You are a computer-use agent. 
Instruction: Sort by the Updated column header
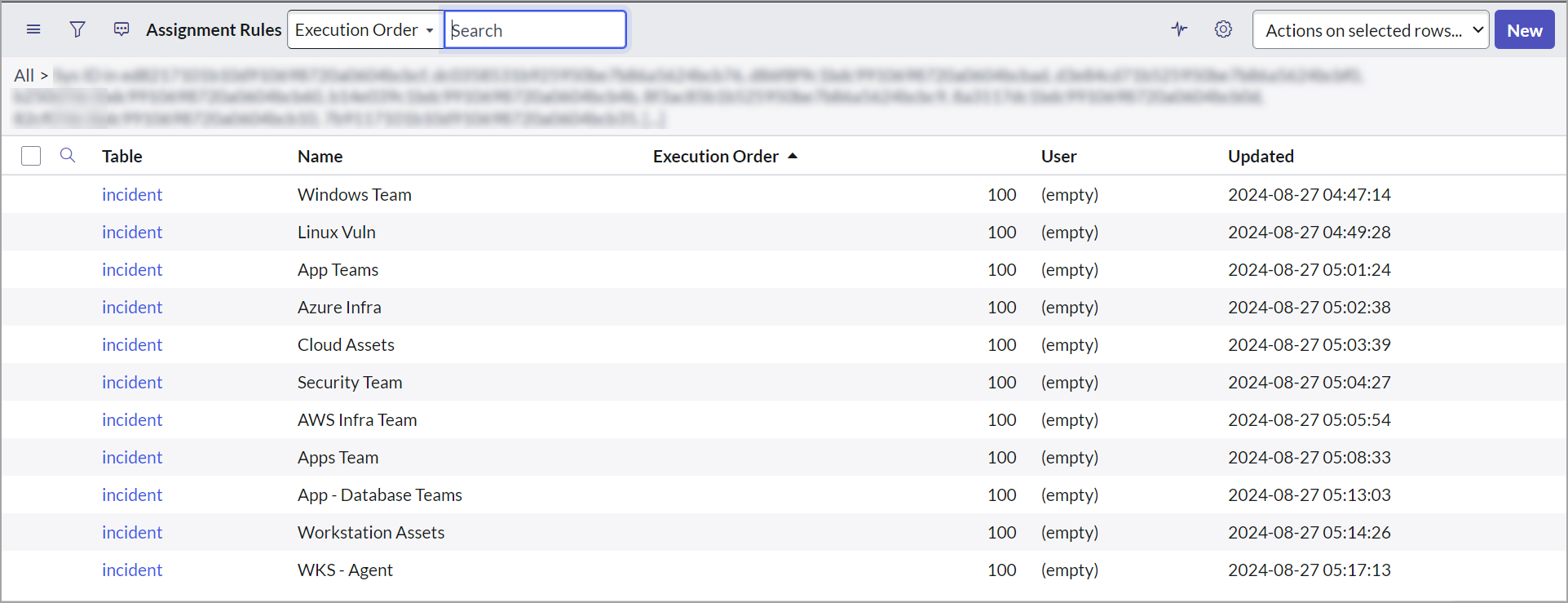1261,156
